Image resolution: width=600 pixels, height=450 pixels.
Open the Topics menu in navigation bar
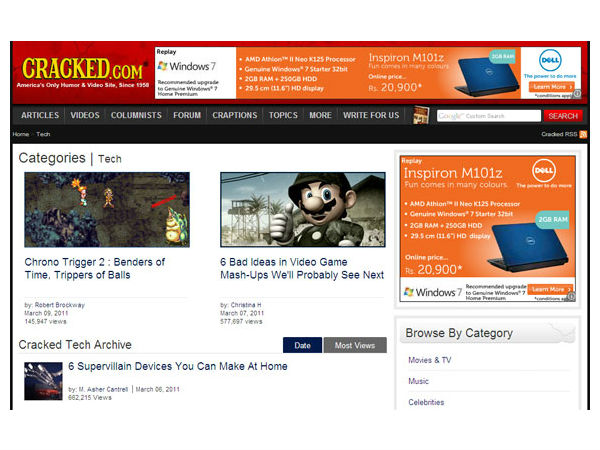coord(283,115)
